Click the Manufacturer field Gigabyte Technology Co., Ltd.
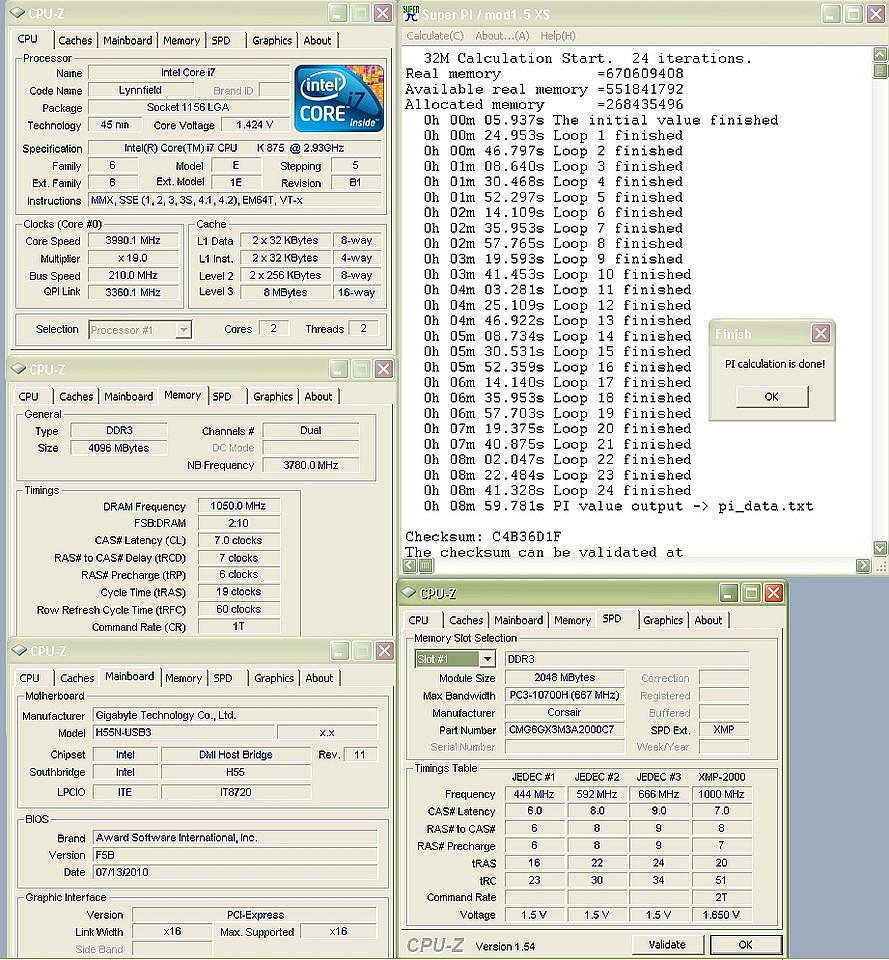The height and width of the screenshot is (960, 889). [x=235, y=715]
